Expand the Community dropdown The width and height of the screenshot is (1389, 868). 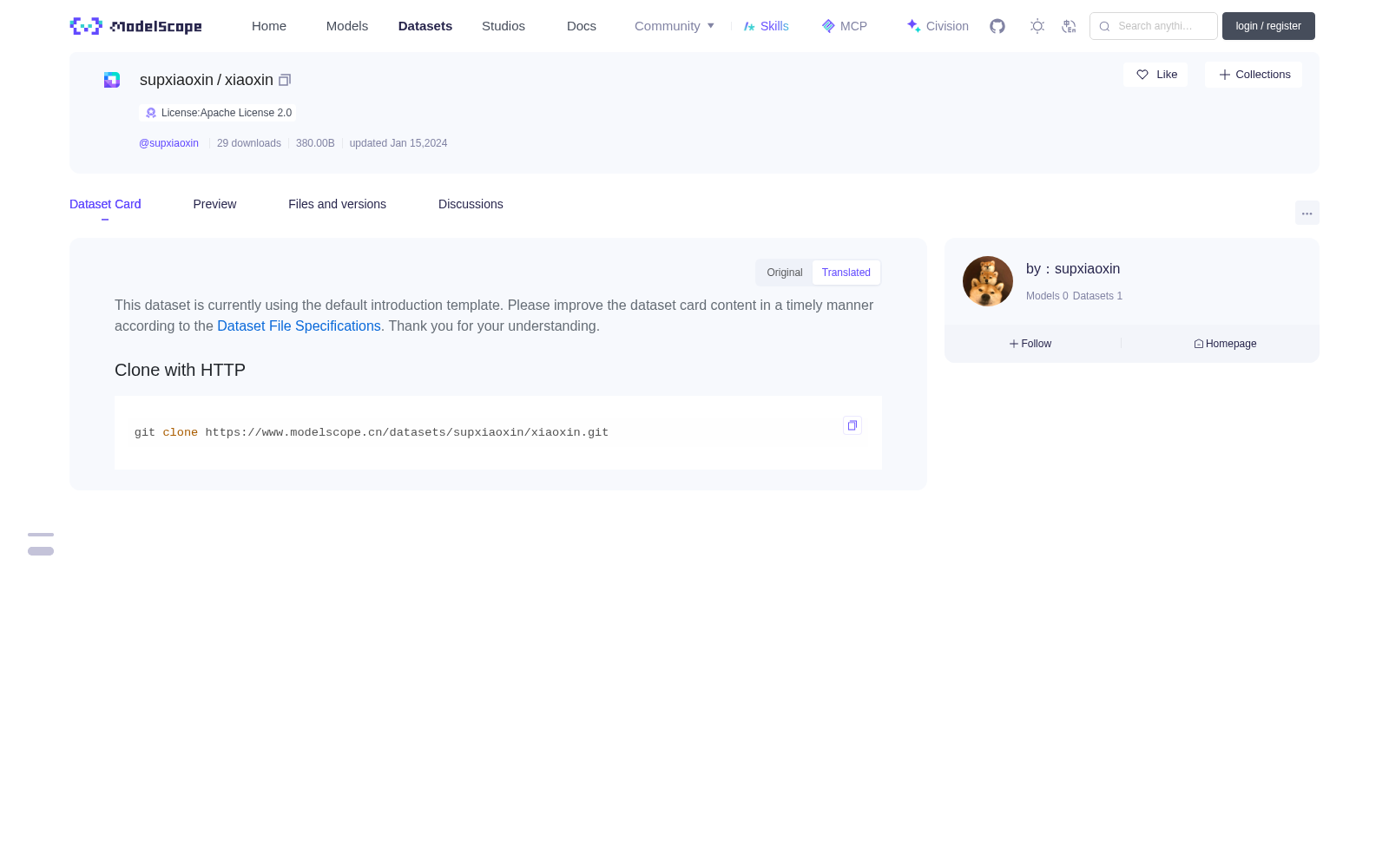[x=675, y=26]
